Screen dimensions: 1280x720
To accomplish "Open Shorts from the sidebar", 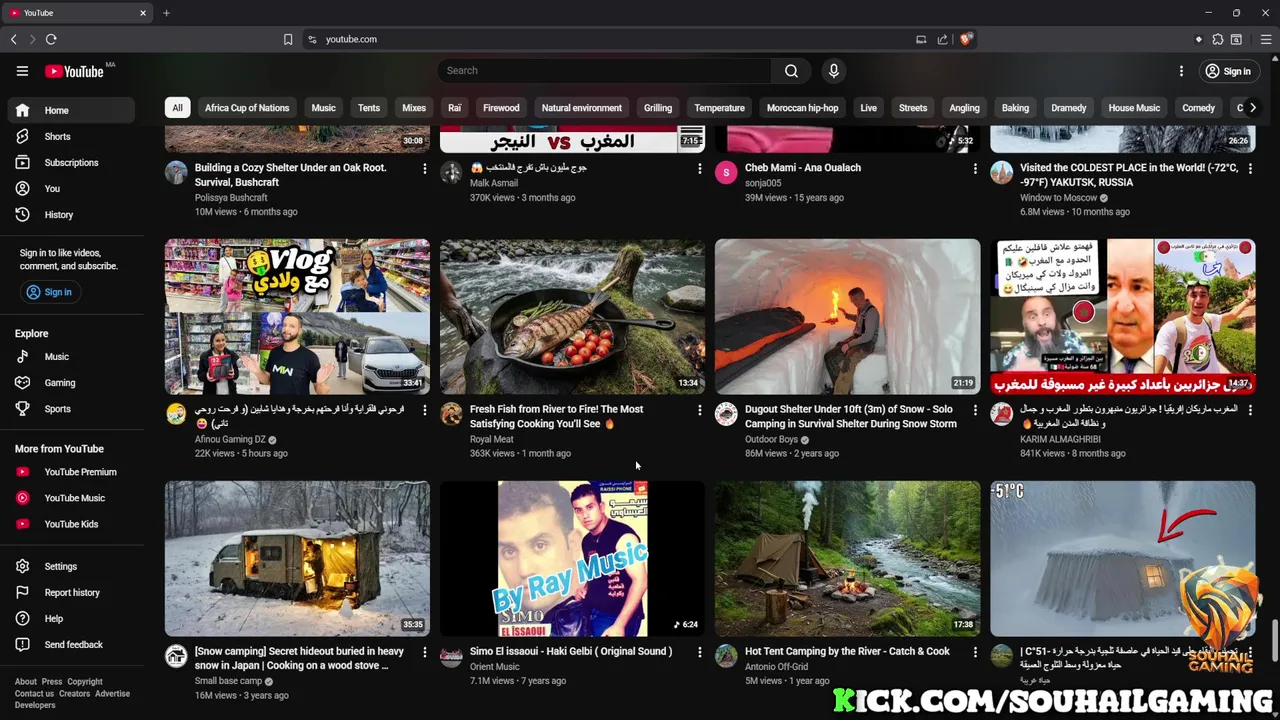I will tap(70, 137).
